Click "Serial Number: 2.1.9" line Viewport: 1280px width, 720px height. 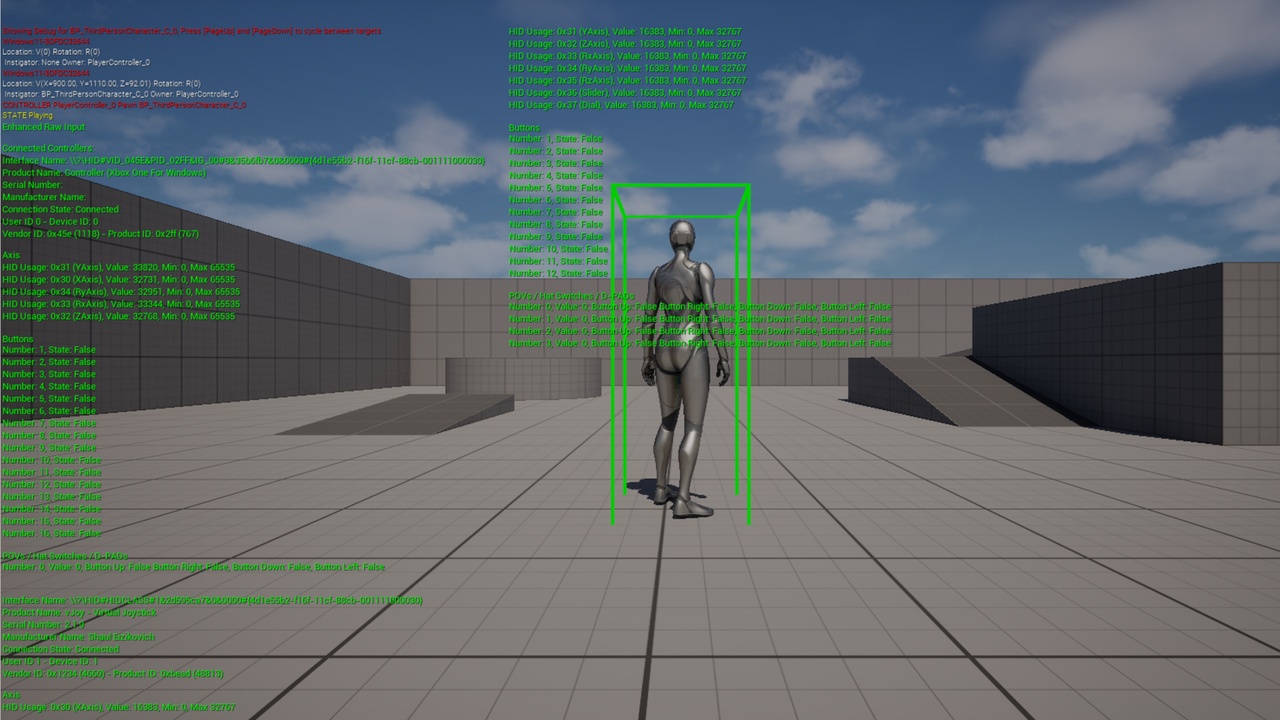coord(44,624)
